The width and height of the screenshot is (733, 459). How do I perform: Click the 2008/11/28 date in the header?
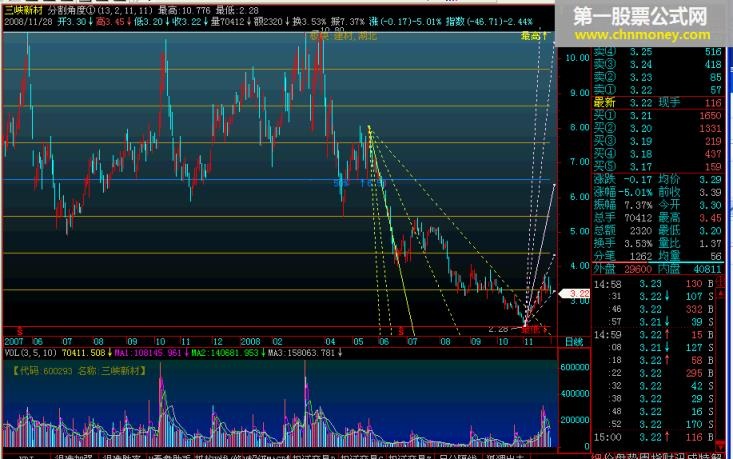28,22
